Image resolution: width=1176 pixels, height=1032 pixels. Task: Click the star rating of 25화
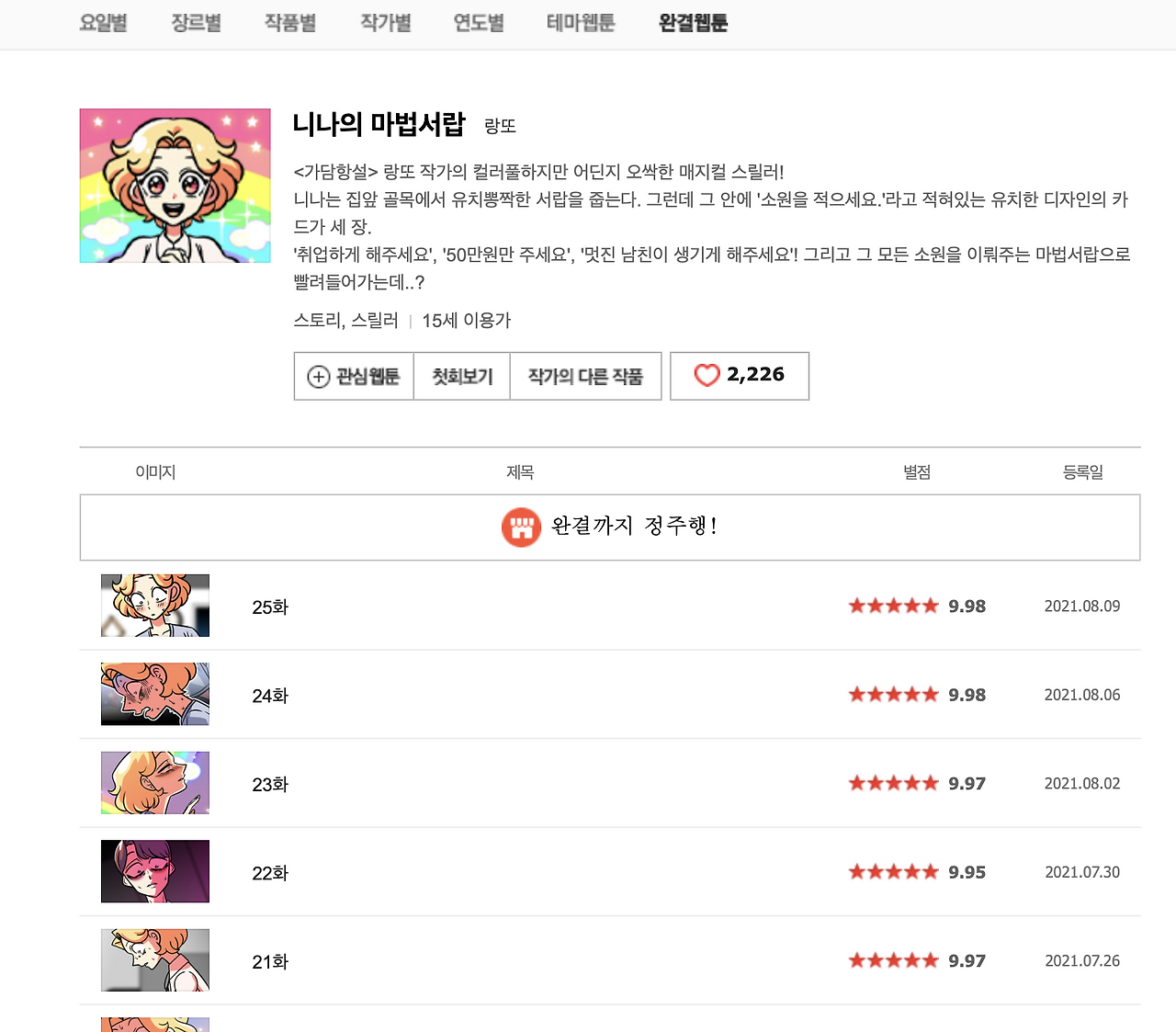point(893,606)
